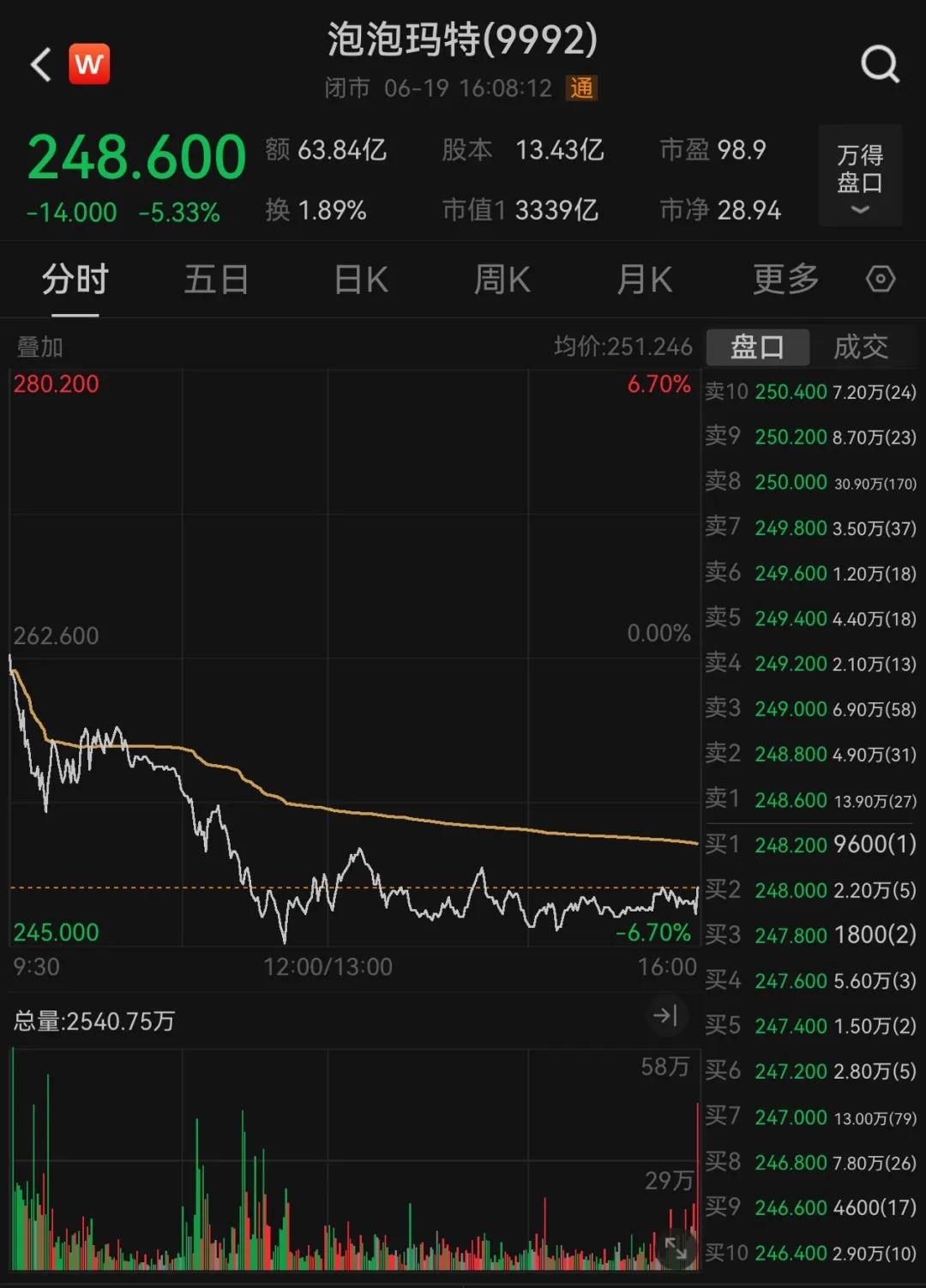Select 卖6 row at 249.600
This screenshot has height=1288, width=926.
tap(810, 573)
